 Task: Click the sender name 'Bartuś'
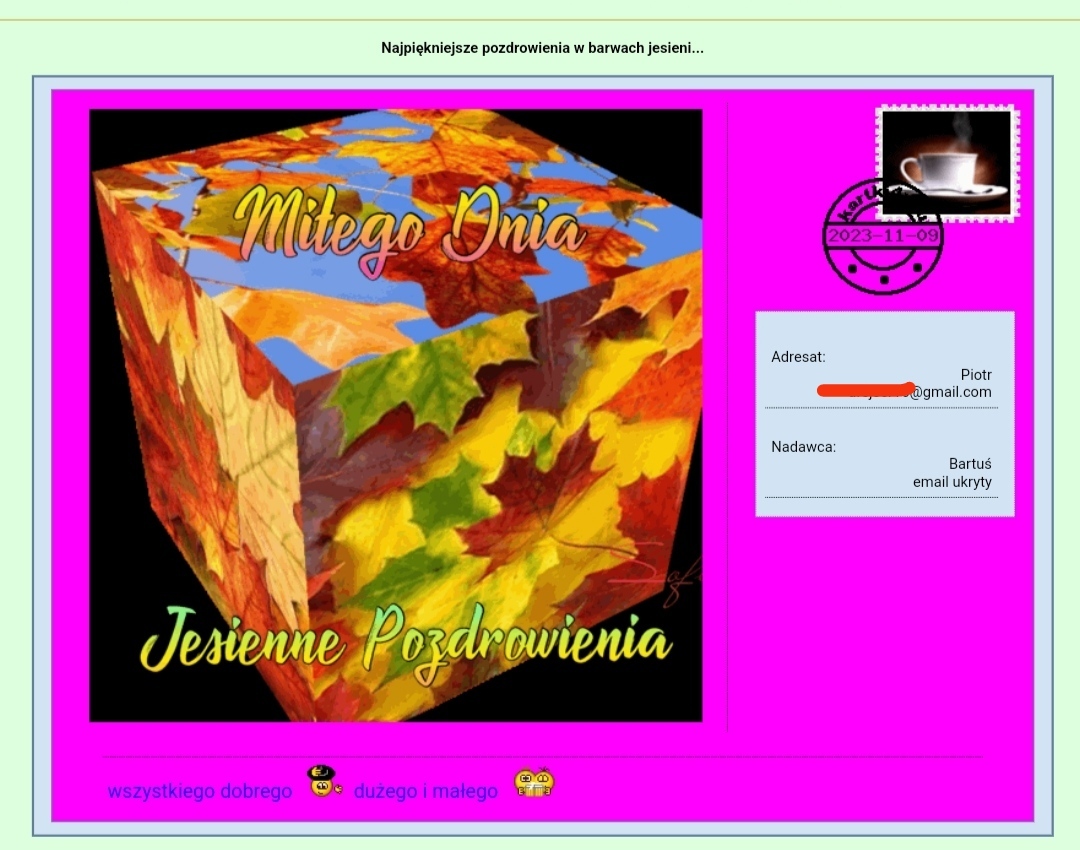(970, 464)
